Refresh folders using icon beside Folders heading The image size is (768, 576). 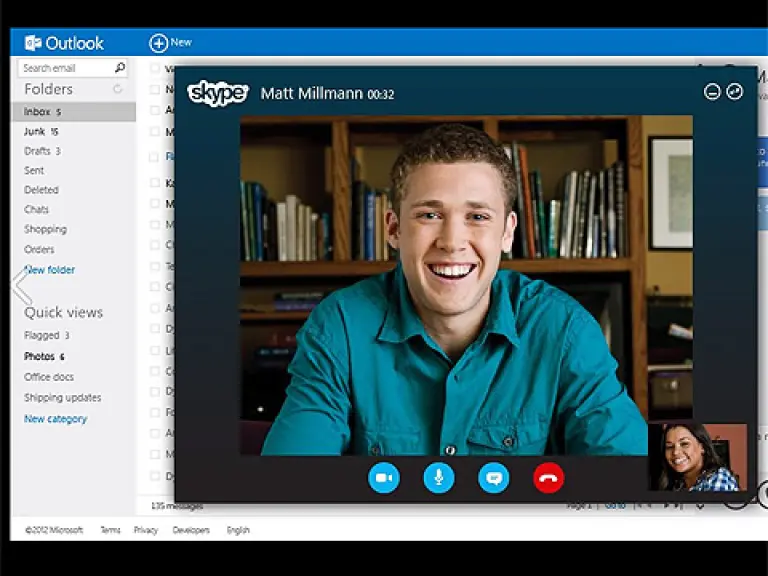(118, 90)
